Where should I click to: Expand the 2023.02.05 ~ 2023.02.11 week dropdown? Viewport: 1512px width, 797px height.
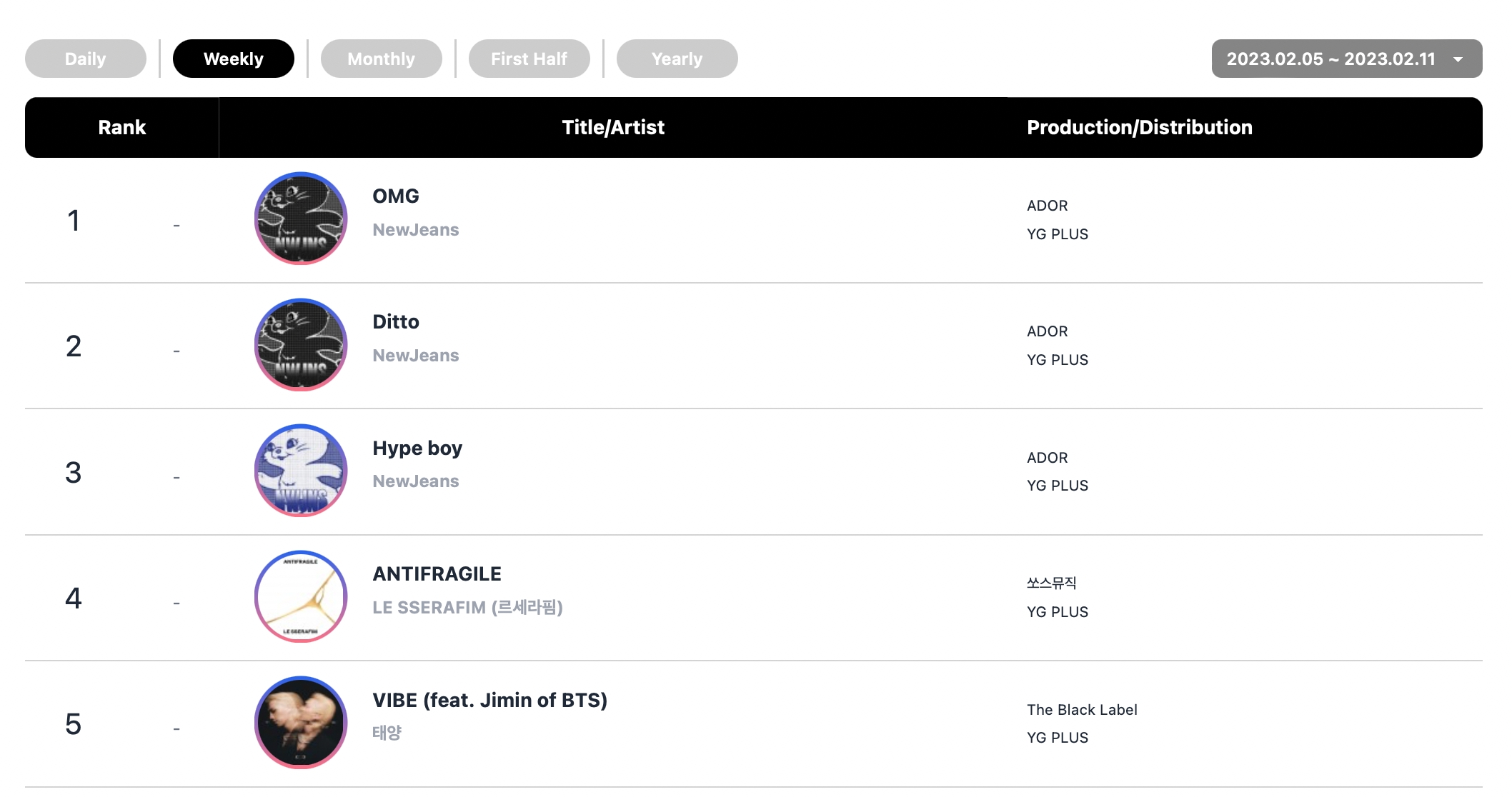coord(1347,59)
